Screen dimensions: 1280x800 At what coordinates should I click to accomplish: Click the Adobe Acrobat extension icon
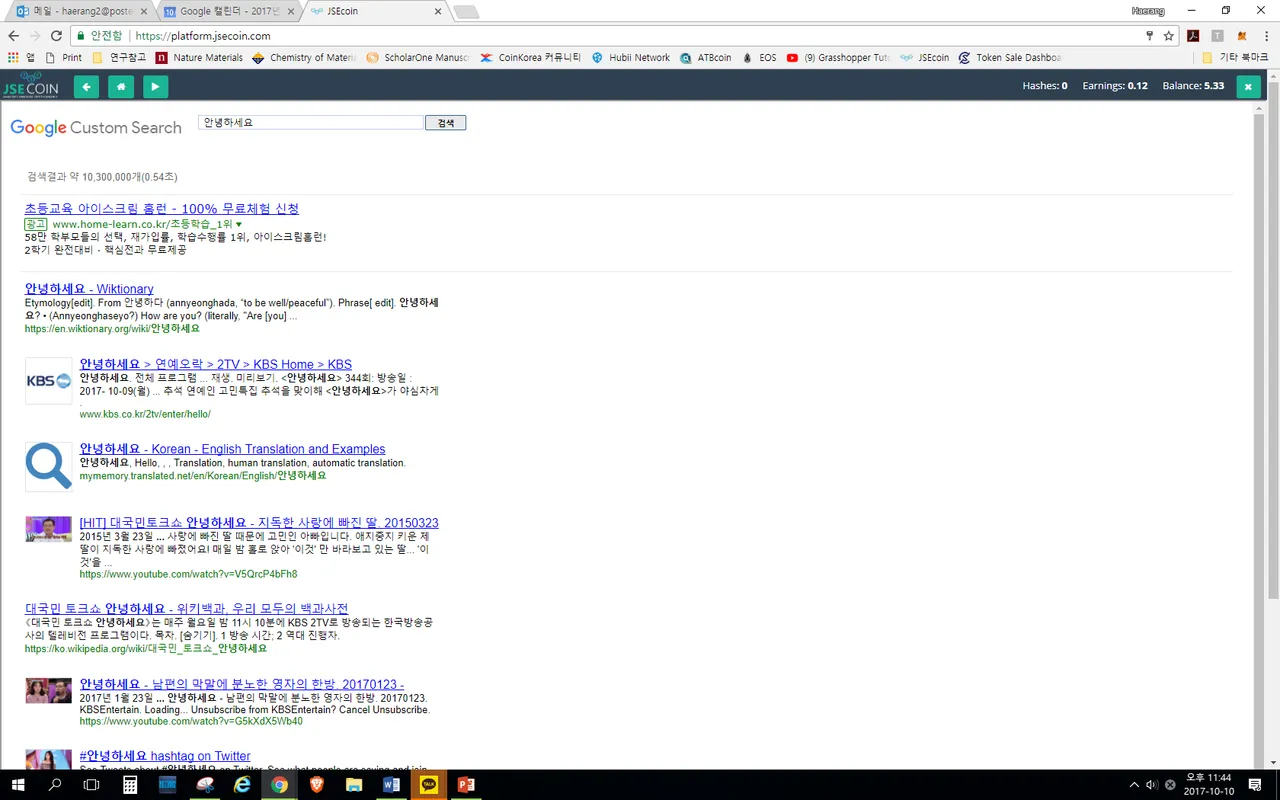(x=1193, y=36)
